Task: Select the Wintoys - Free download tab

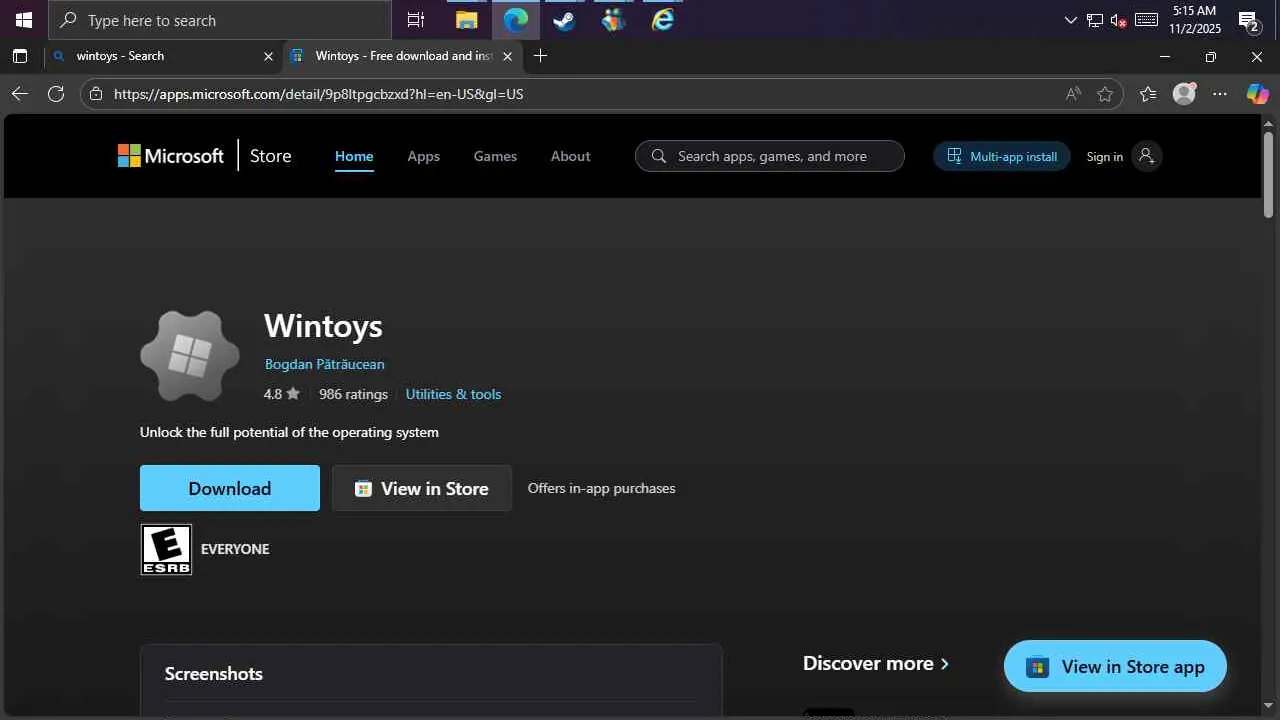Action: [x=402, y=56]
